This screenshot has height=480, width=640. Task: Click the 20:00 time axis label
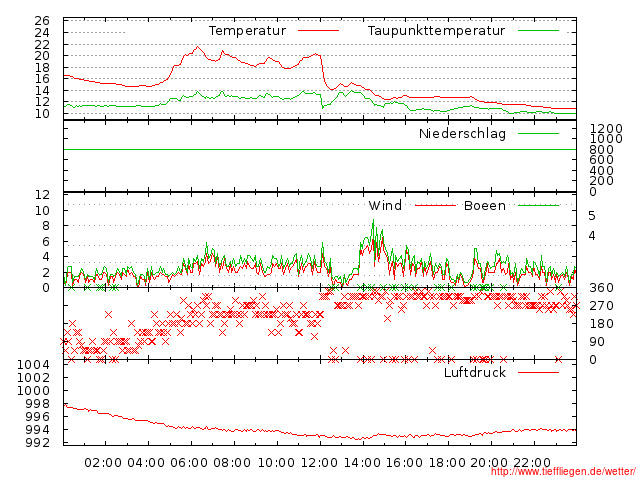(489, 463)
